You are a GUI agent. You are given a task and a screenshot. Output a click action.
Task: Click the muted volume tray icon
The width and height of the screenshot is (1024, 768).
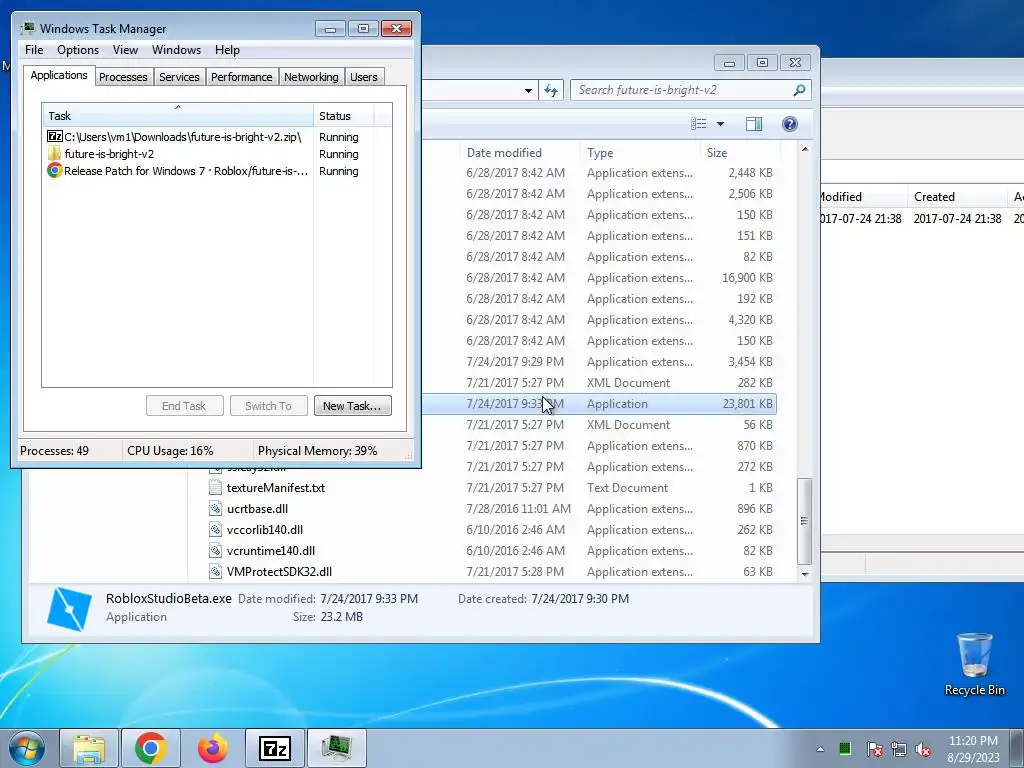tap(923, 749)
